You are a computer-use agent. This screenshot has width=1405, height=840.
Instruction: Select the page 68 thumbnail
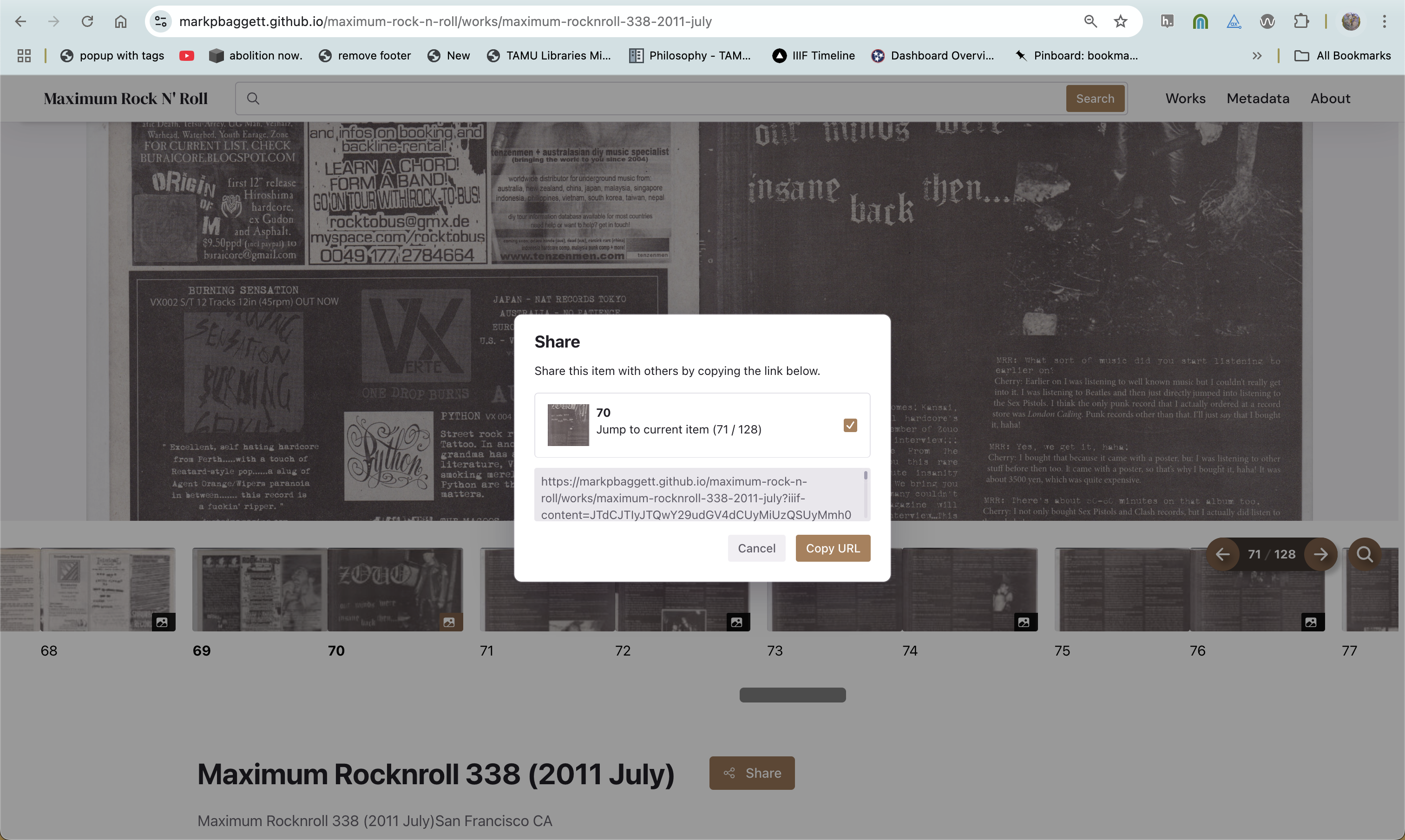click(x=107, y=589)
